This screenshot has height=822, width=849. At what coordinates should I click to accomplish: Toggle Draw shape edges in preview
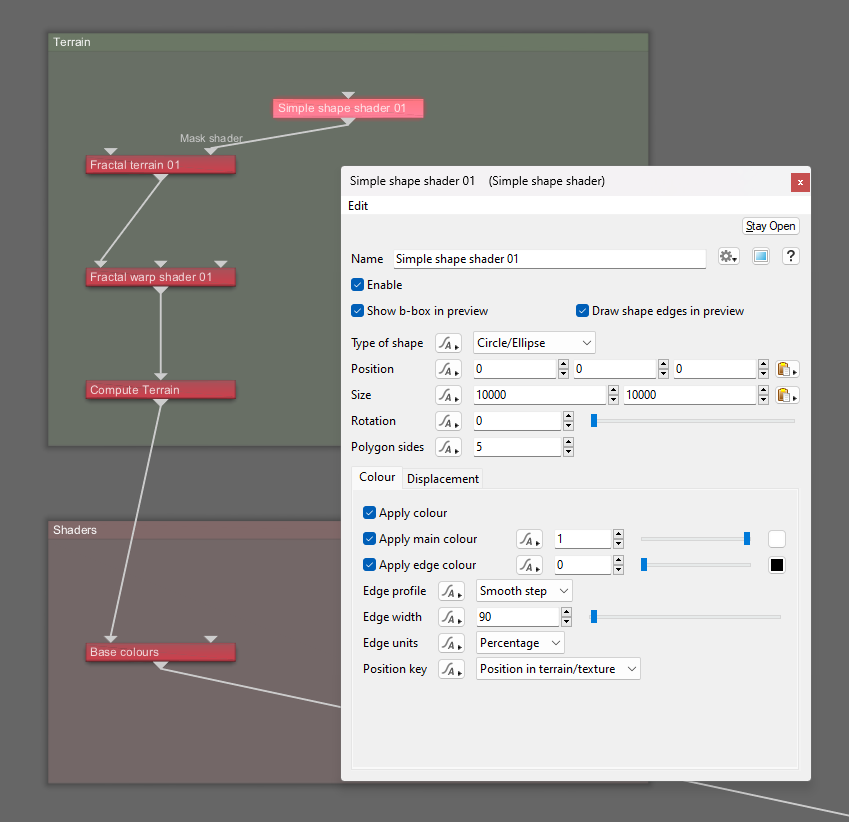tap(582, 310)
